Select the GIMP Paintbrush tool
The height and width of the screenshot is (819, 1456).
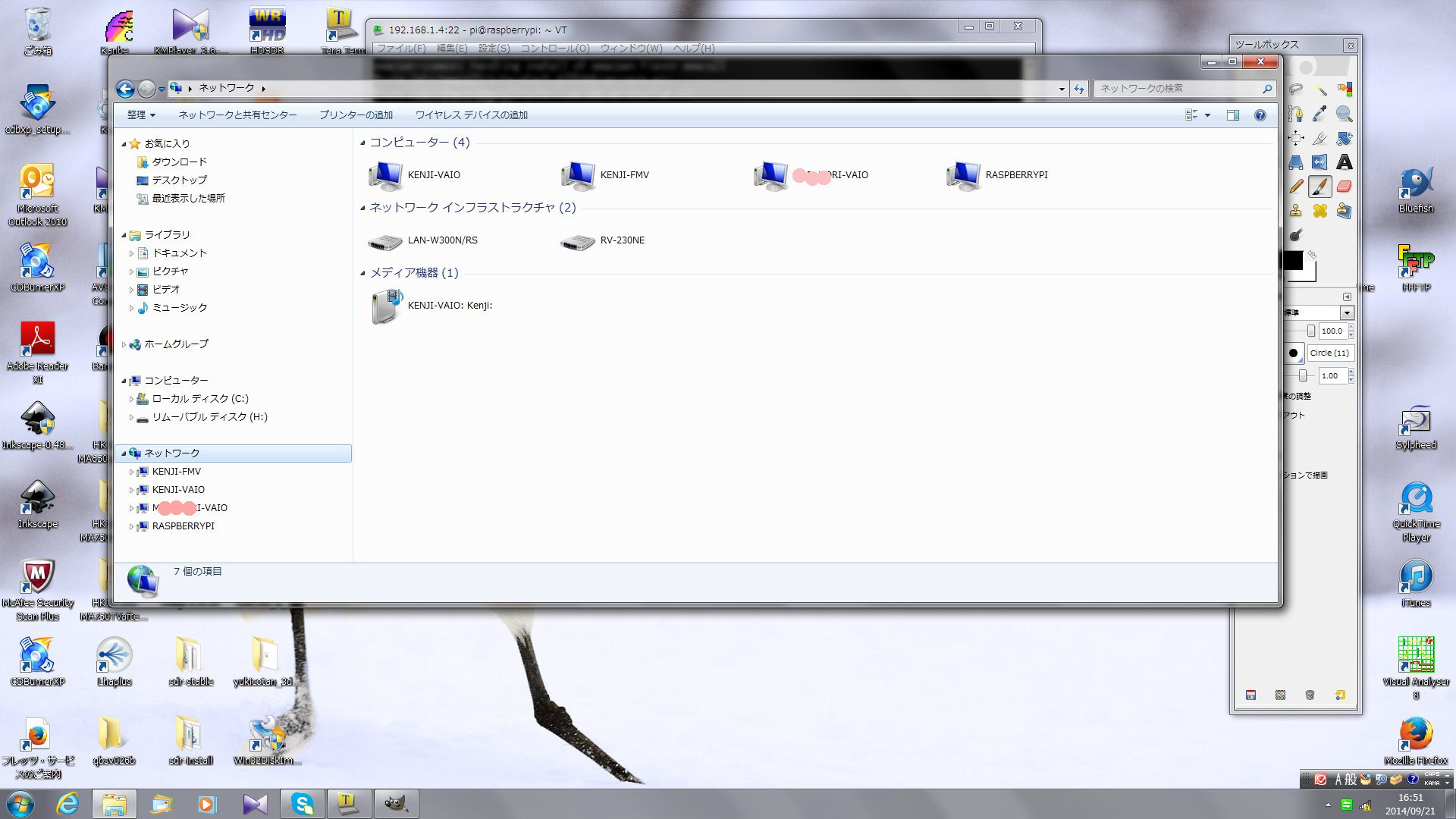tap(1320, 187)
